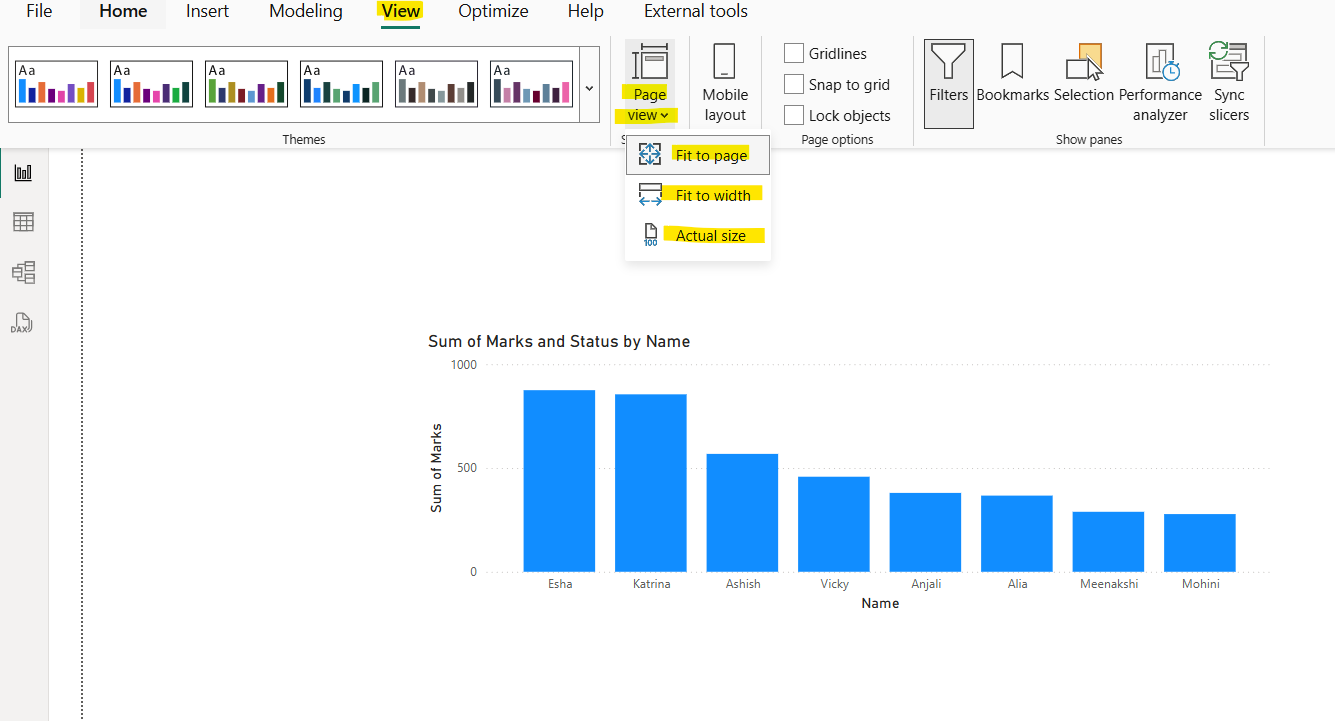Screen dimensions: 1335x721
Task: Launch the Performance analyzer
Action: point(1160,80)
